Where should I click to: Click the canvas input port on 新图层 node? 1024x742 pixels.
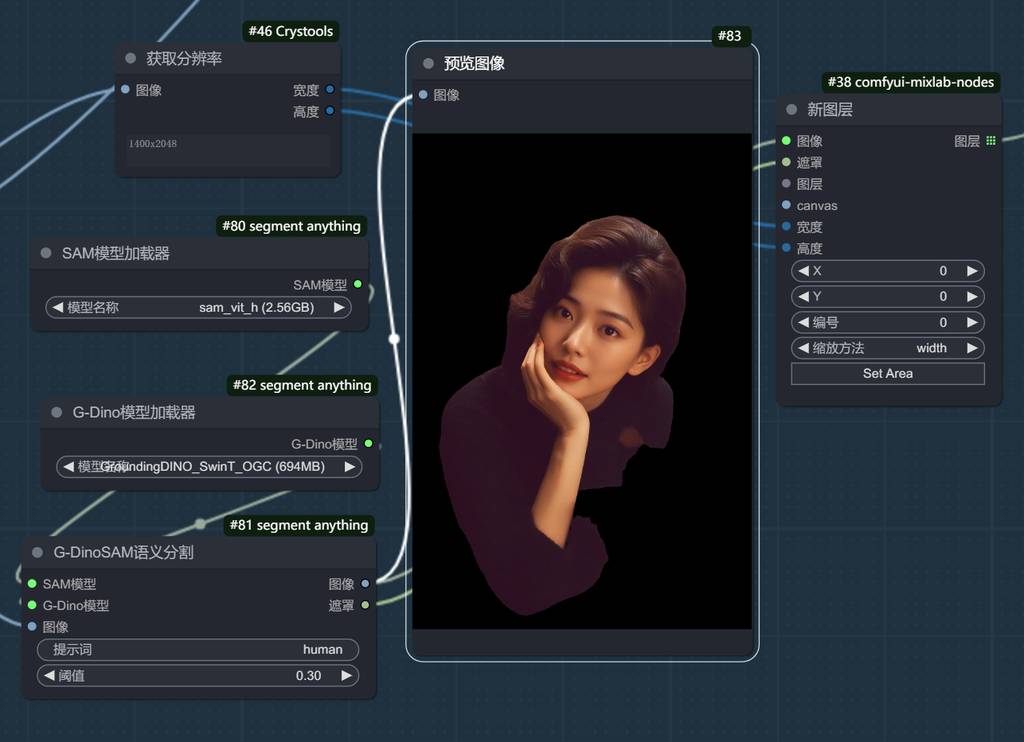click(x=787, y=205)
